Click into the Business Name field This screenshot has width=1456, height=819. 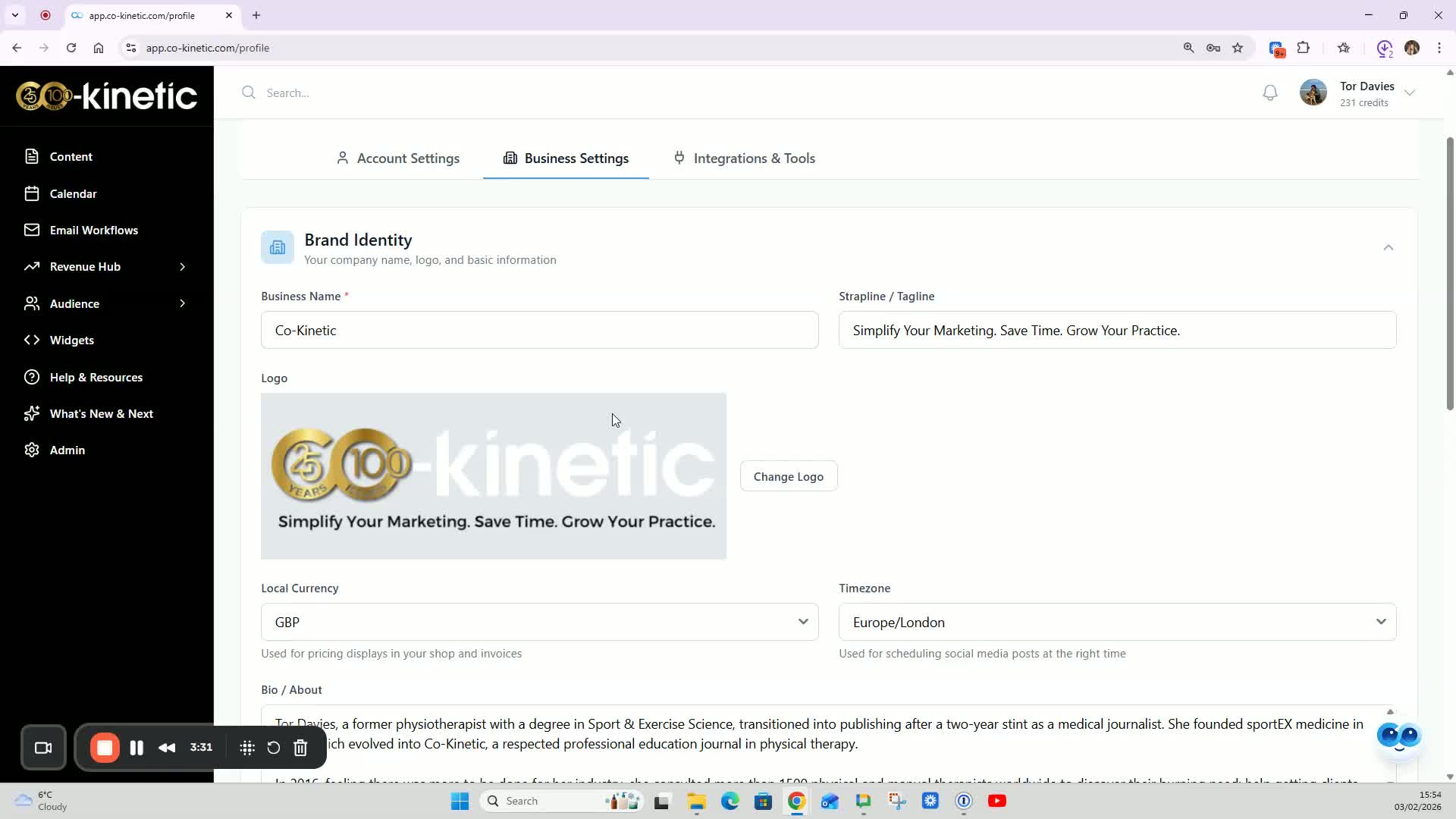(540, 331)
